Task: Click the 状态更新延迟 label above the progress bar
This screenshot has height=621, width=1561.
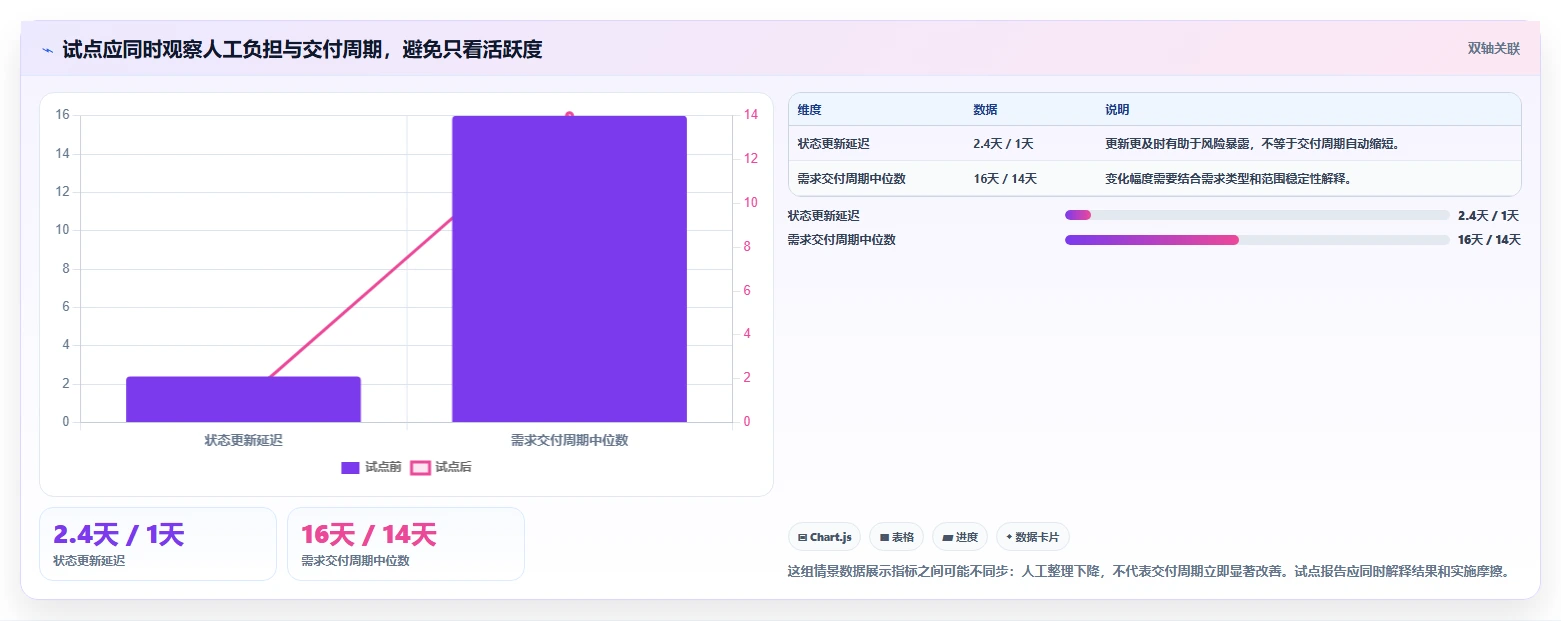Action: click(x=824, y=215)
